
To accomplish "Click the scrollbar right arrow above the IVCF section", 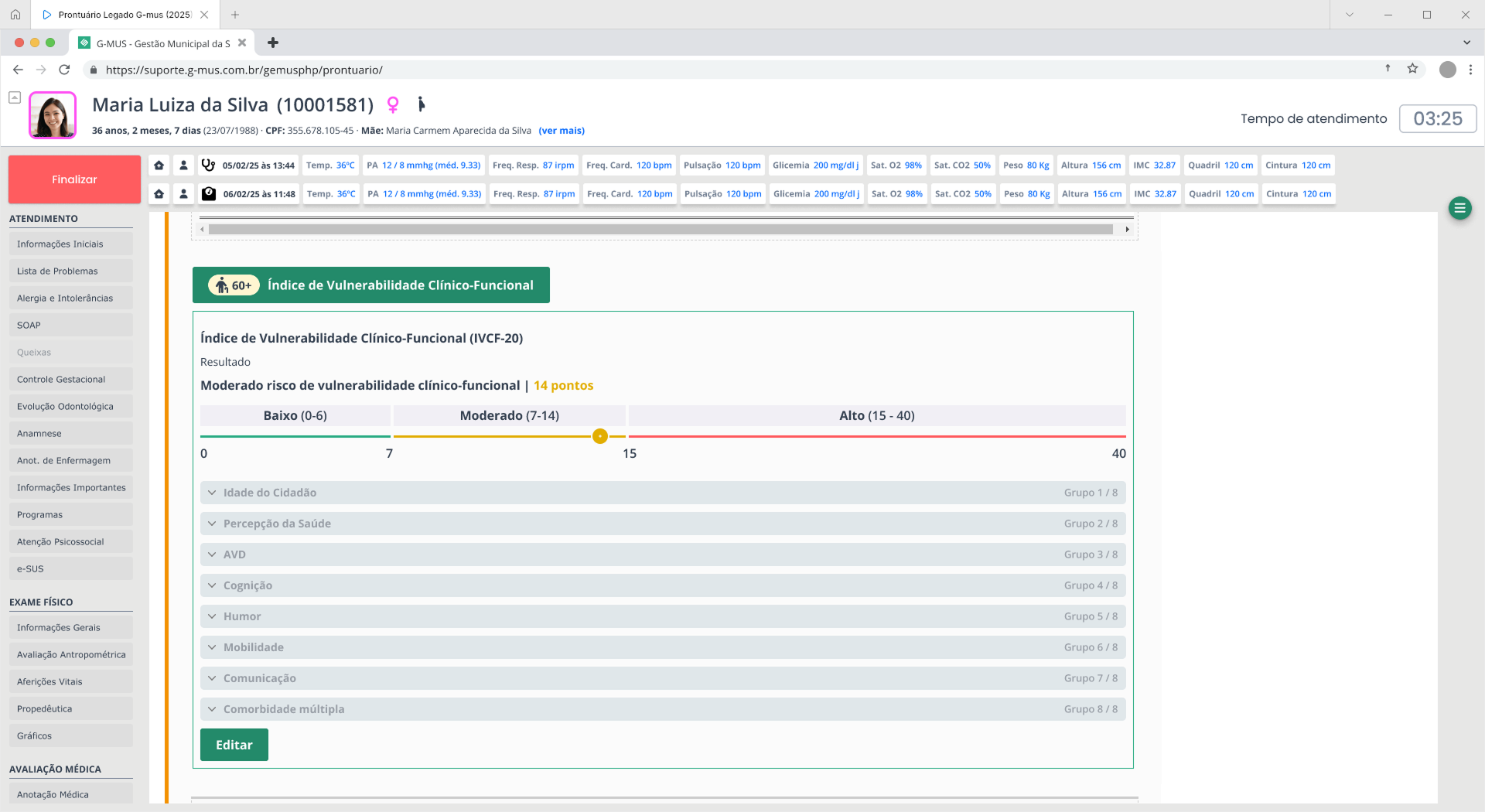I will coord(1128,229).
